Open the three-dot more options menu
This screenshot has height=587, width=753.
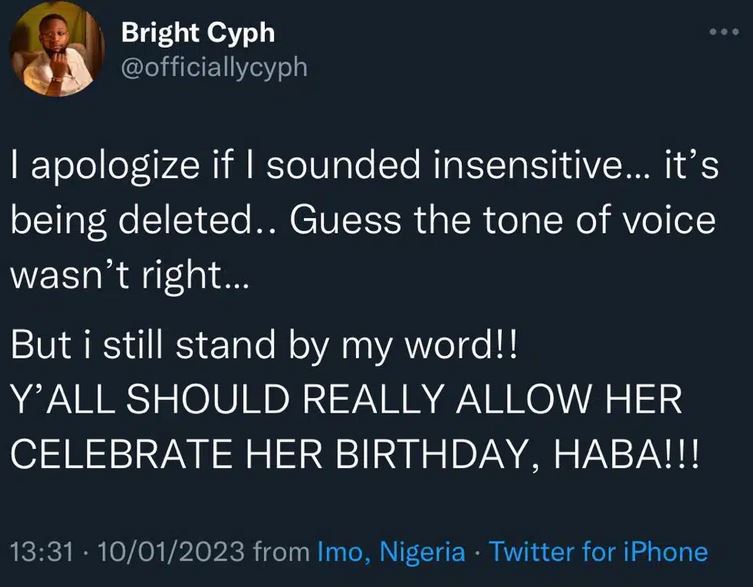tap(720, 32)
